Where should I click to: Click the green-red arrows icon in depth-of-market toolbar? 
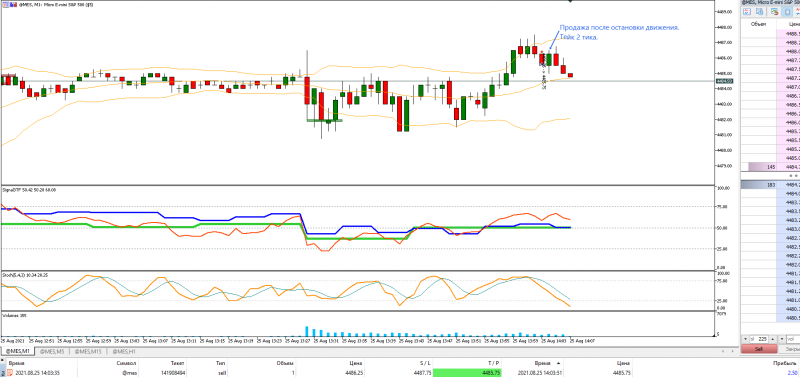(x=774, y=11)
